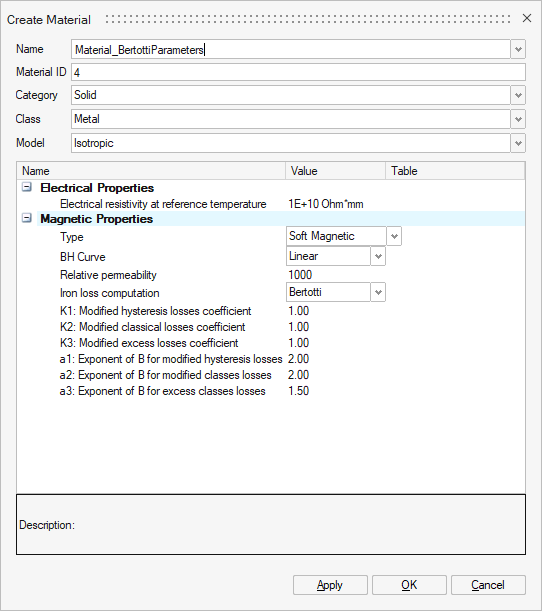Click the BH Curve row label

[83, 257]
